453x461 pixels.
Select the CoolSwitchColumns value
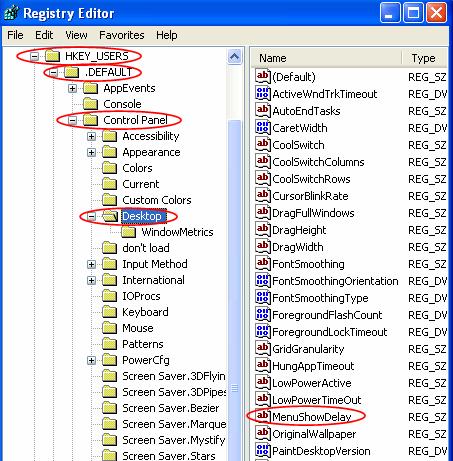click(318, 162)
